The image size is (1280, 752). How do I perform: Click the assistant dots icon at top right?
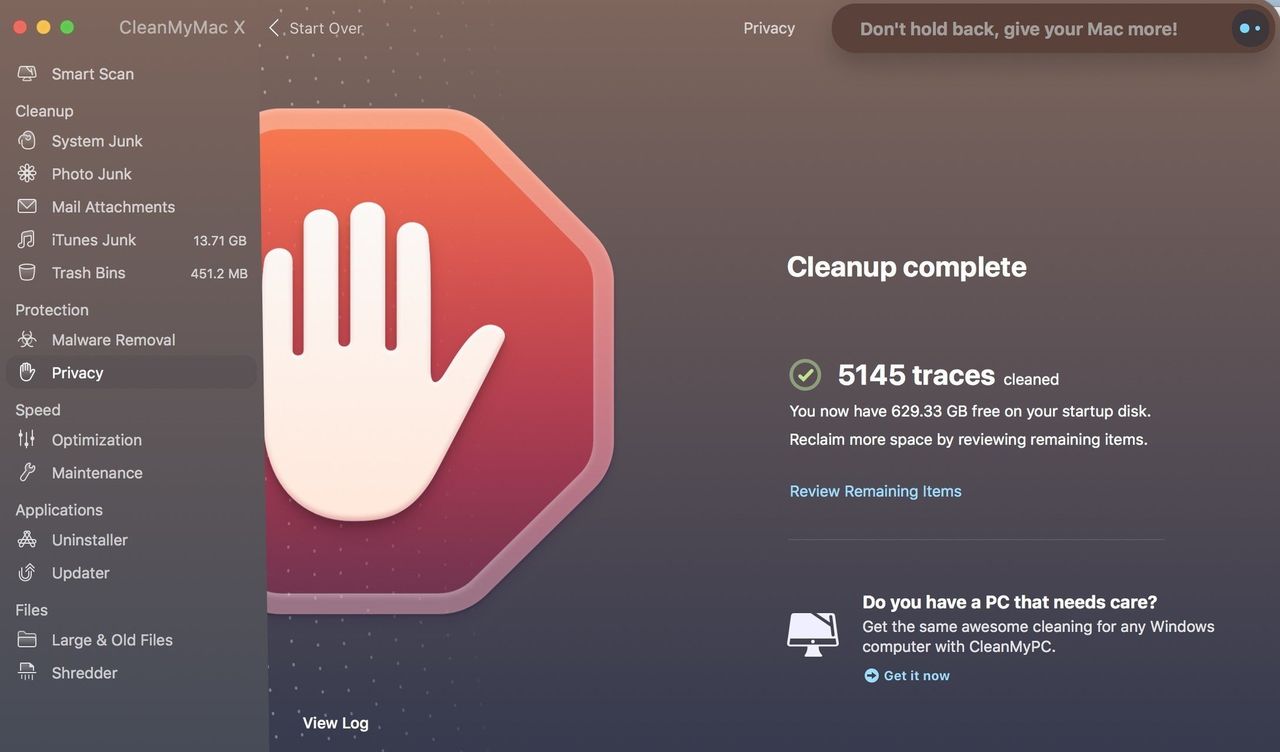pos(1250,29)
